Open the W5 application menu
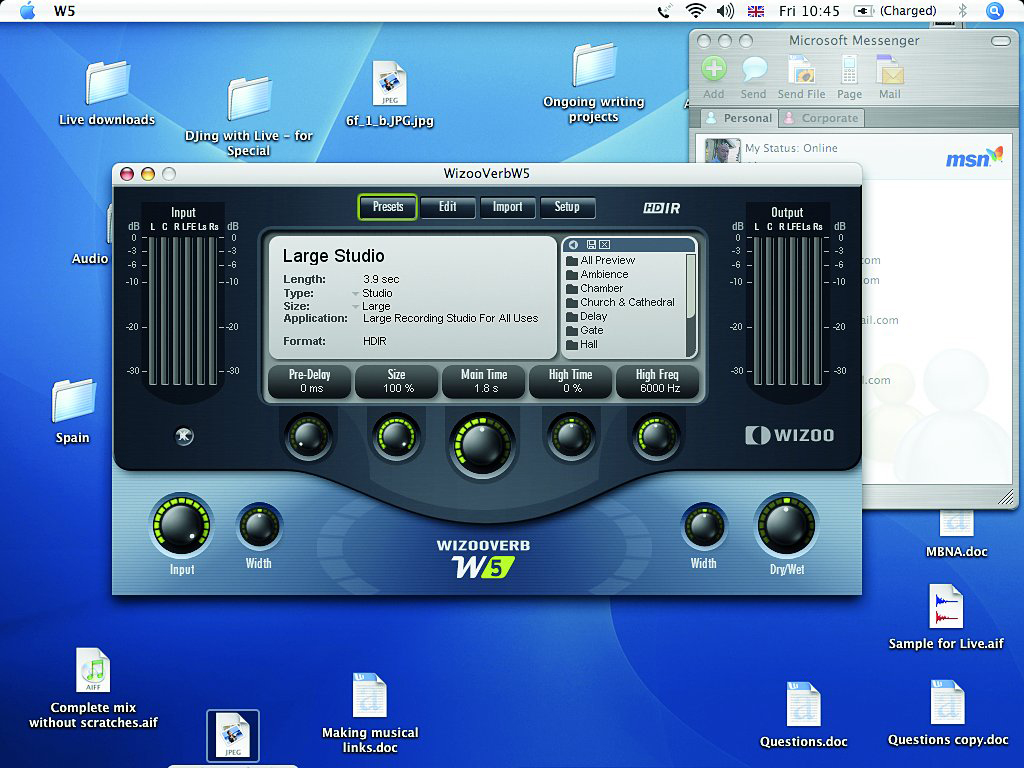Viewport: 1024px width, 768px height. pyautogui.click(x=65, y=11)
